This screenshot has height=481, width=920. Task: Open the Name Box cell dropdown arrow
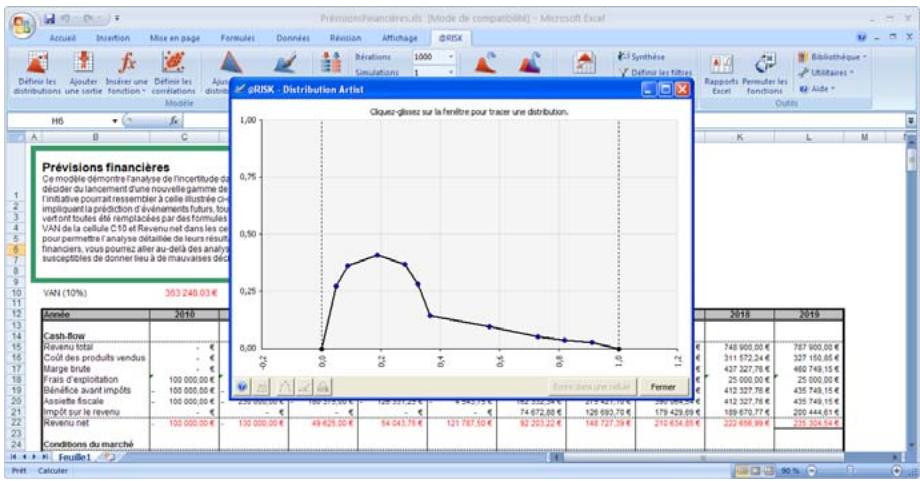coord(116,120)
